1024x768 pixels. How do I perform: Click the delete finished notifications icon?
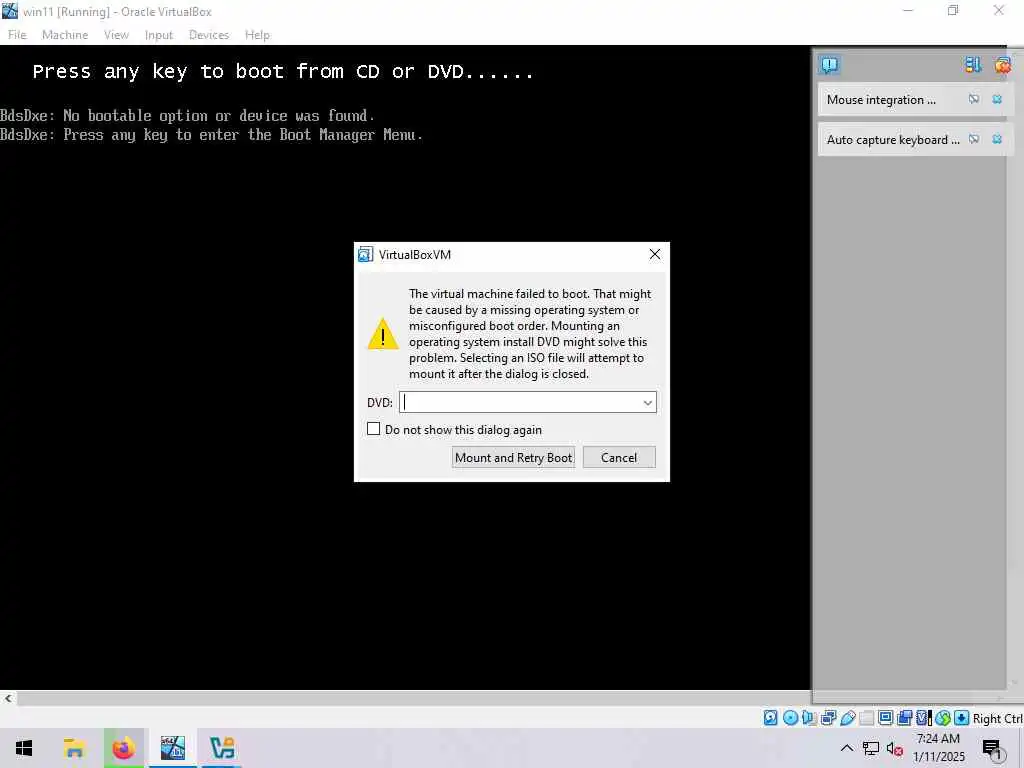1002,65
